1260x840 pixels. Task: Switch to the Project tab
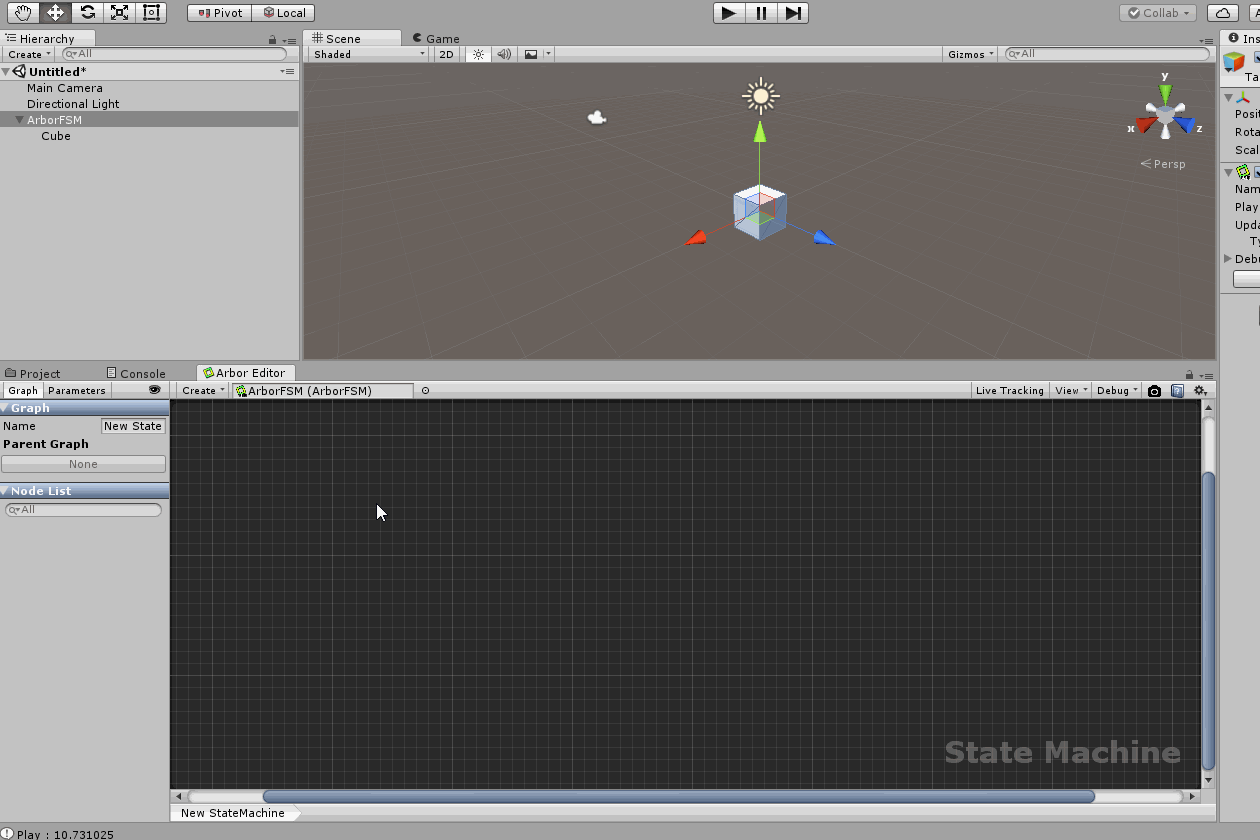(33, 374)
